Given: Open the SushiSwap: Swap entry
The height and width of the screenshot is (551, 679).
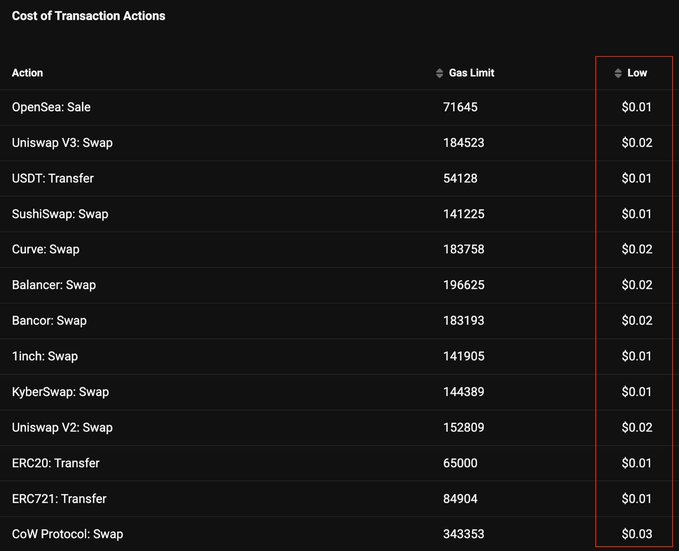Looking at the screenshot, I should pyautogui.click(x=60, y=214).
